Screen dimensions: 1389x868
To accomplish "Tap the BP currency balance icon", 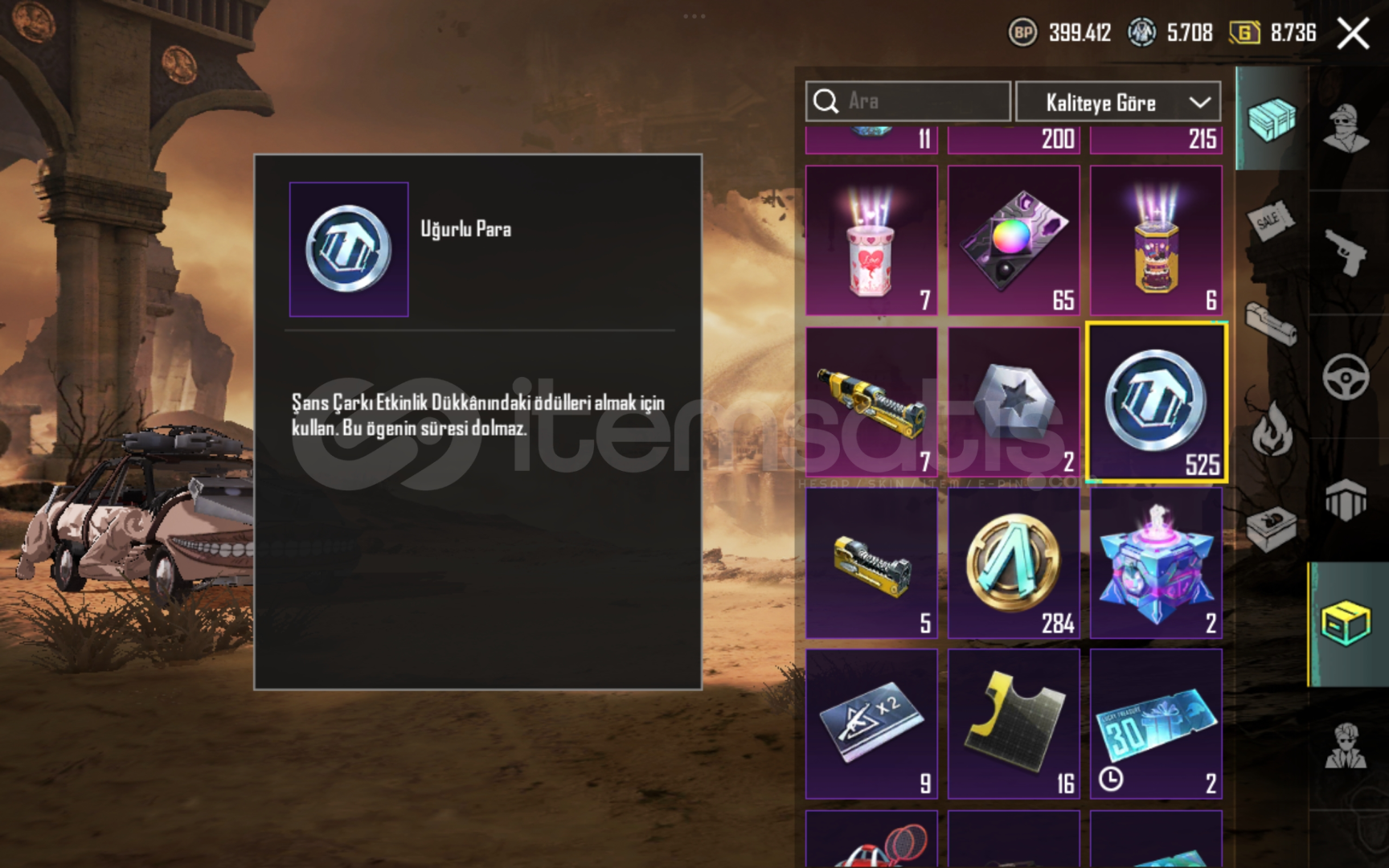I will pos(1022,32).
